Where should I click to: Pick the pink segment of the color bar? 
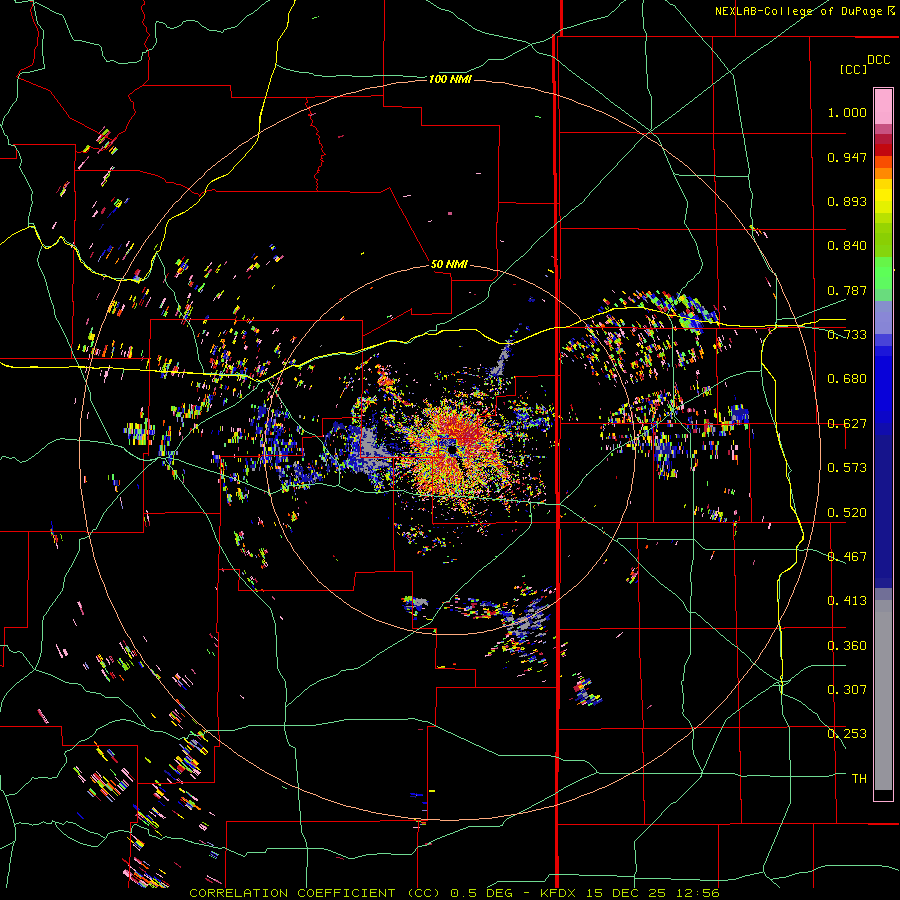click(x=883, y=107)
